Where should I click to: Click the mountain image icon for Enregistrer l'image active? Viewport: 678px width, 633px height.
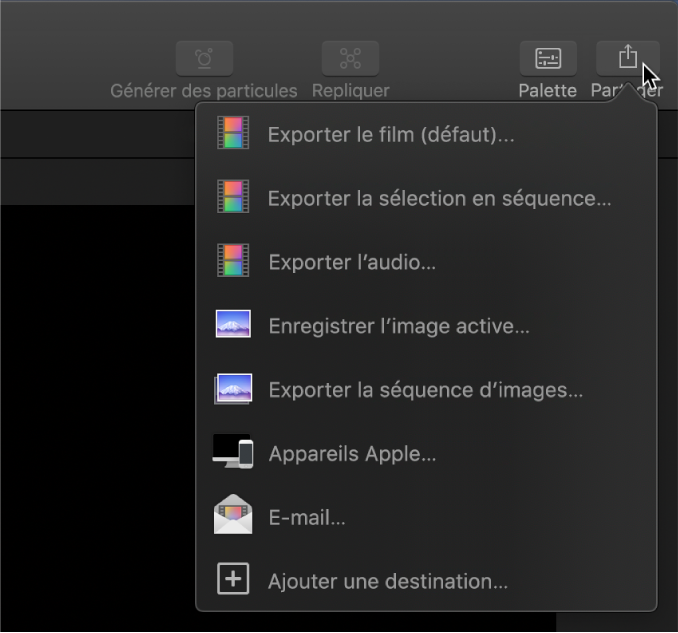coord(233,325)
